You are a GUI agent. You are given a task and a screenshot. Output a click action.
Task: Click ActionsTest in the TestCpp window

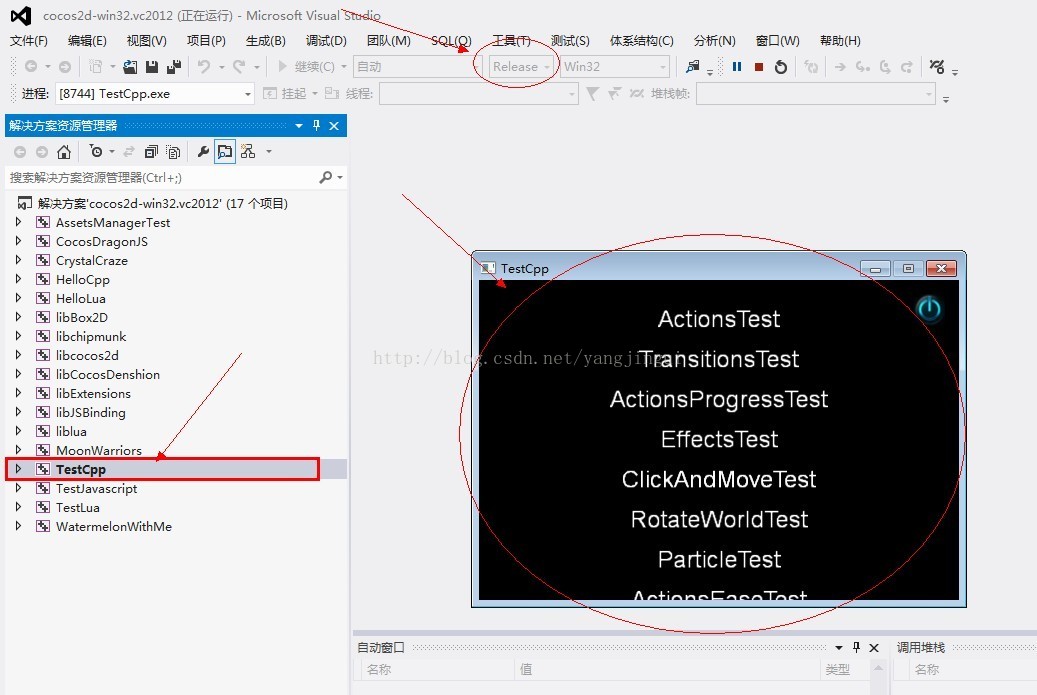(x=719, y=319)
